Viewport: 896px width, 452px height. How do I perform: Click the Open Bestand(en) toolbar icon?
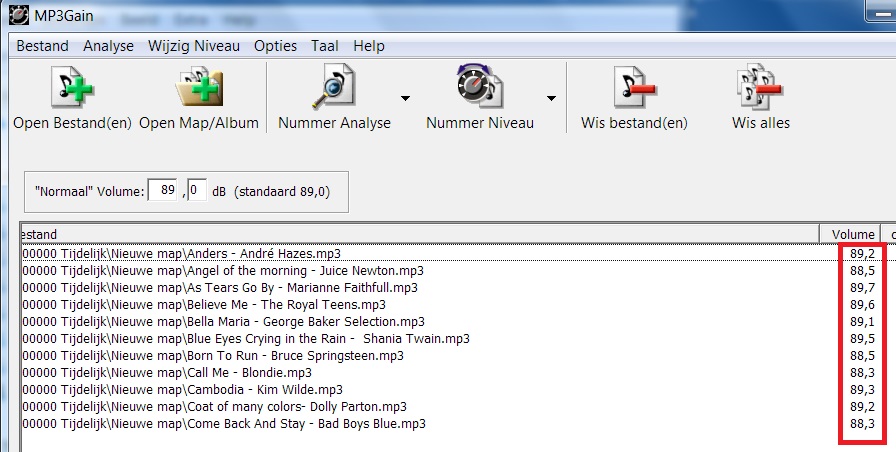[x=71, y=89]
